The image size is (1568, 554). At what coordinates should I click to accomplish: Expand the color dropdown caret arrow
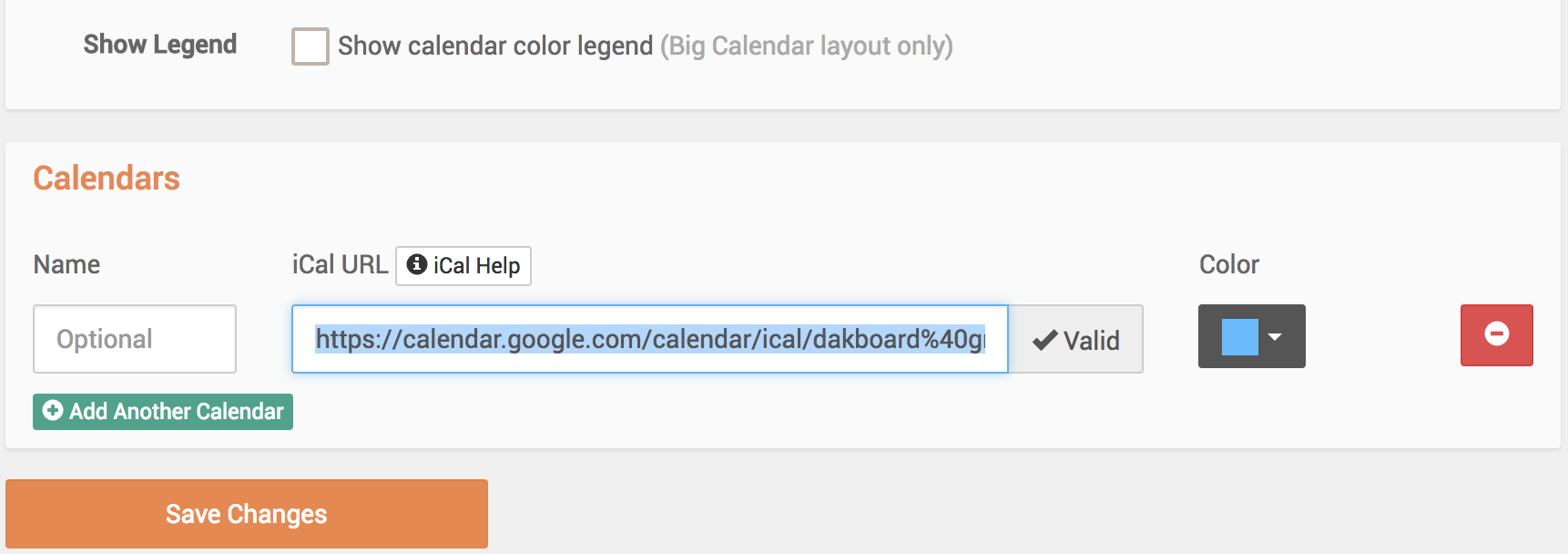tap(1275, 336)
